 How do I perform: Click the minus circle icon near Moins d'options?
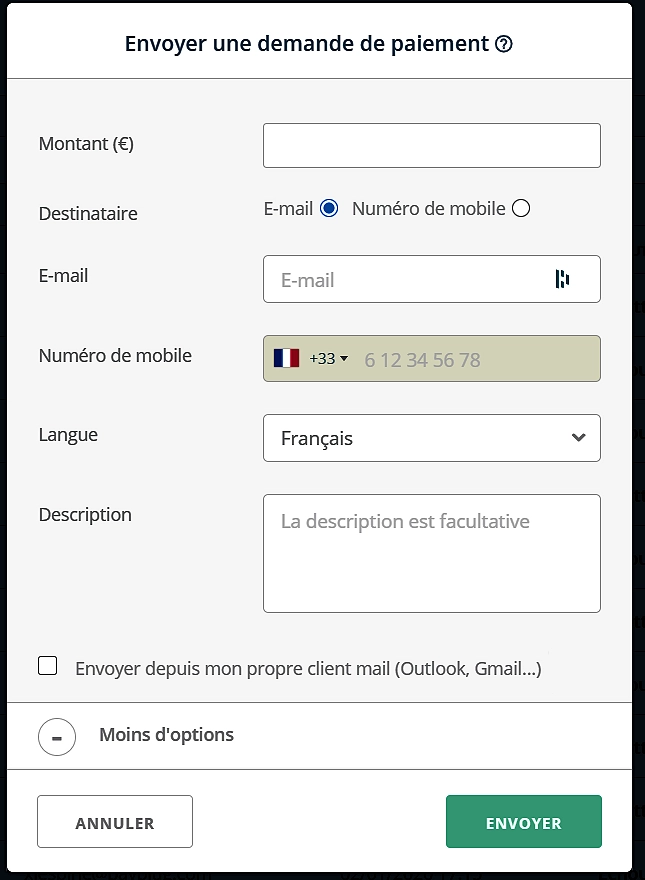[57, 735]
